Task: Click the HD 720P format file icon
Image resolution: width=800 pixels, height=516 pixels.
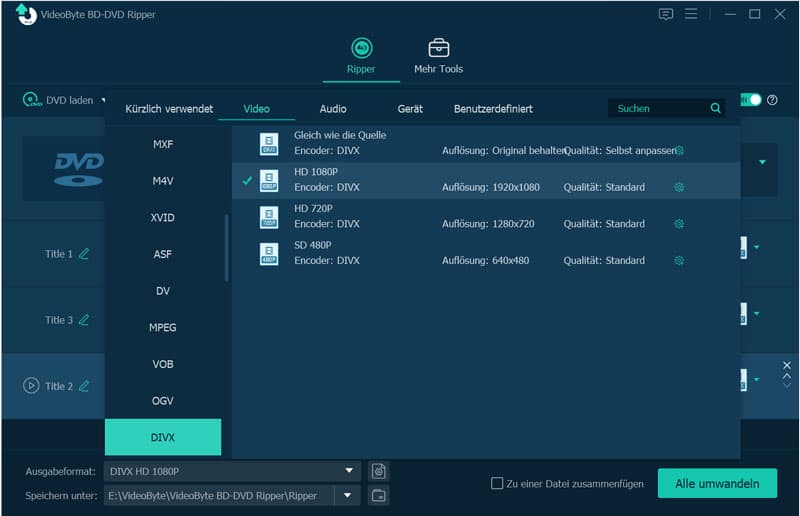Action: coord(269,217)
